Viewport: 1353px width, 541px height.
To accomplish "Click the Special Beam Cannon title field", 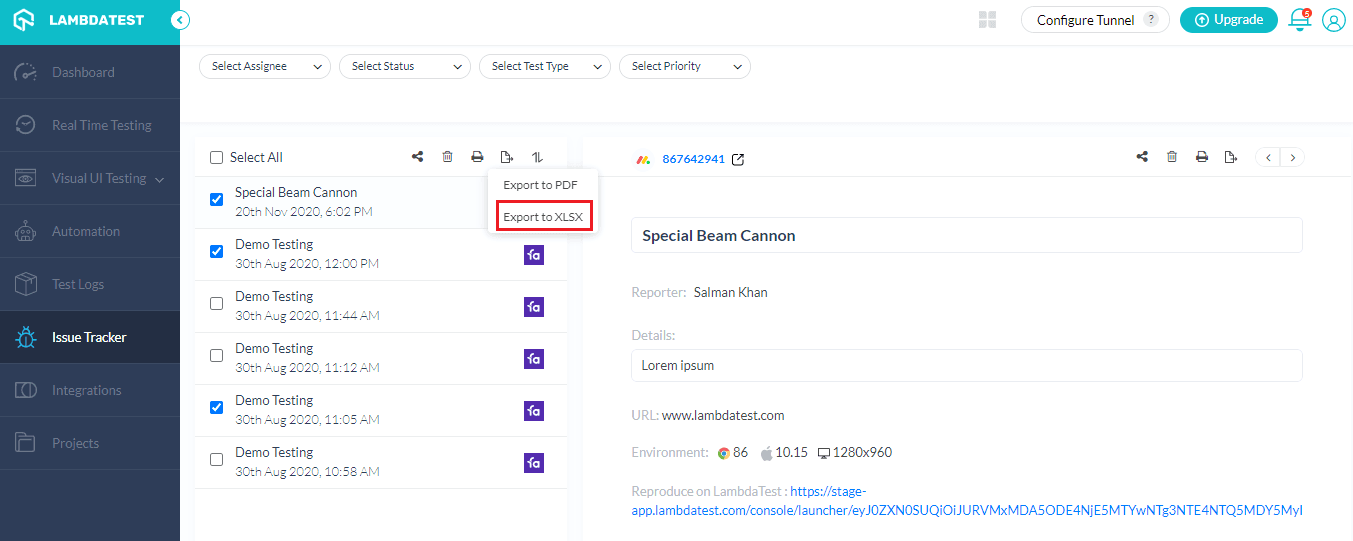I will (x=967, y=236).
